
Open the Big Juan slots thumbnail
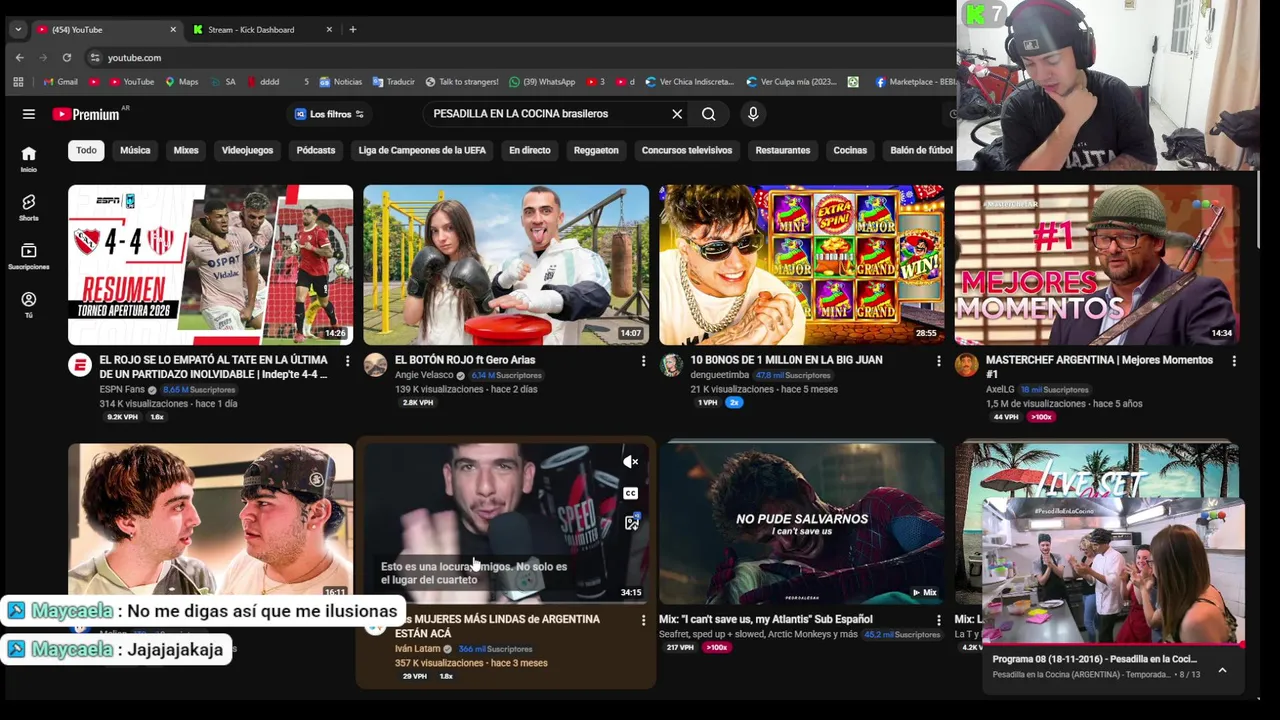pyautogui.click(x=801, y=265)
